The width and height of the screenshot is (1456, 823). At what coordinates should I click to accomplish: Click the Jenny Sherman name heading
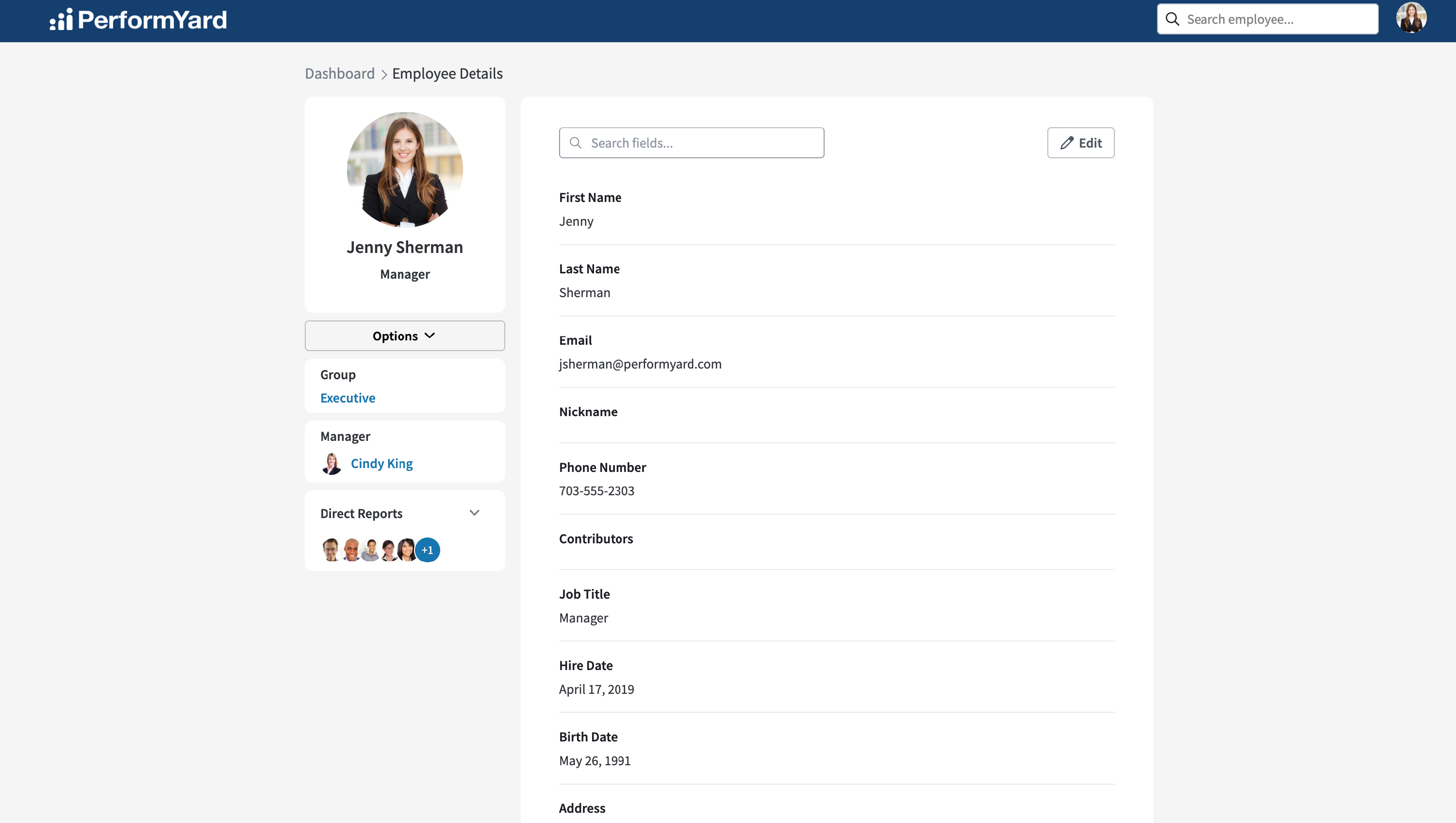[x=405, y=247]
